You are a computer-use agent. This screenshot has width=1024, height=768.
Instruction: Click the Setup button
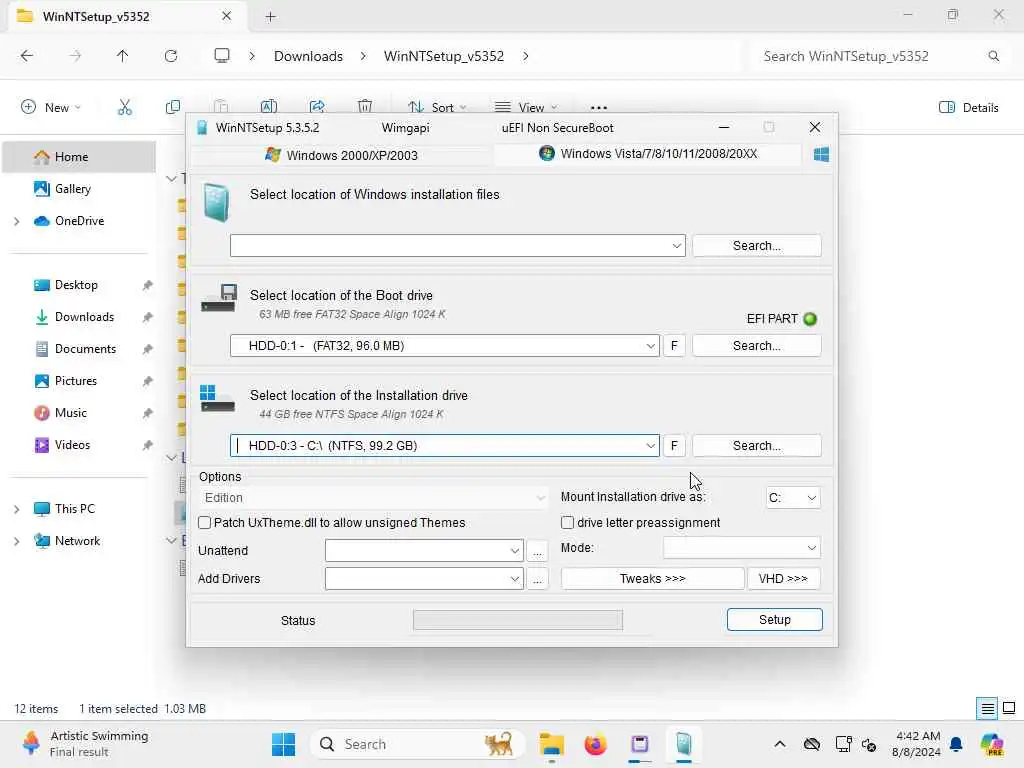(775, 620)
